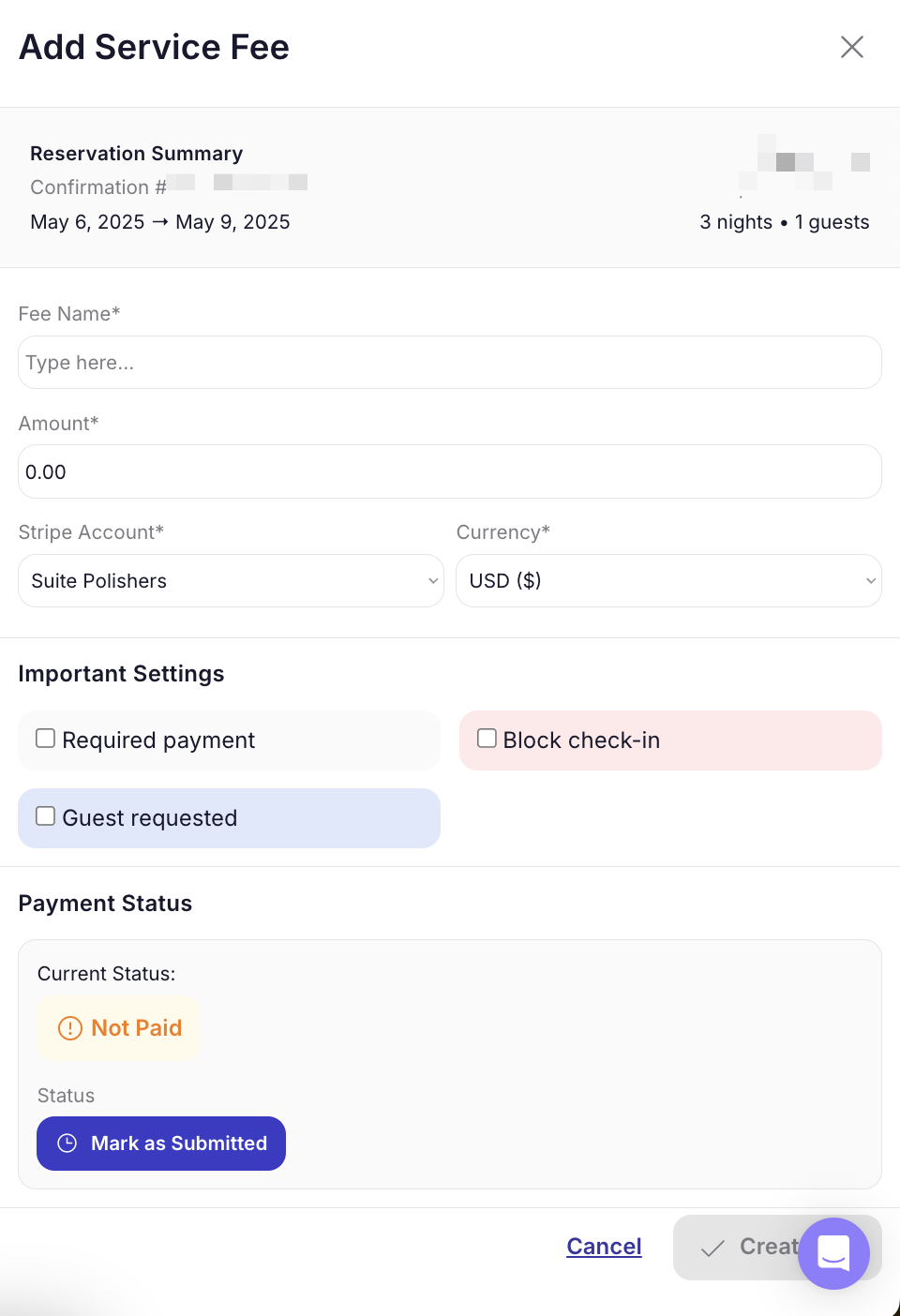Click the clock icon on Mark as Submitted
Image resolution: width=900 pixels, height=1316 pixels.
66,1144
